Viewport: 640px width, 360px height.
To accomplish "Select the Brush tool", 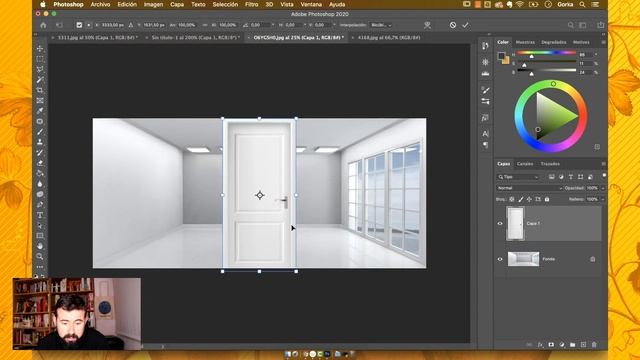I will coord(40,132).
